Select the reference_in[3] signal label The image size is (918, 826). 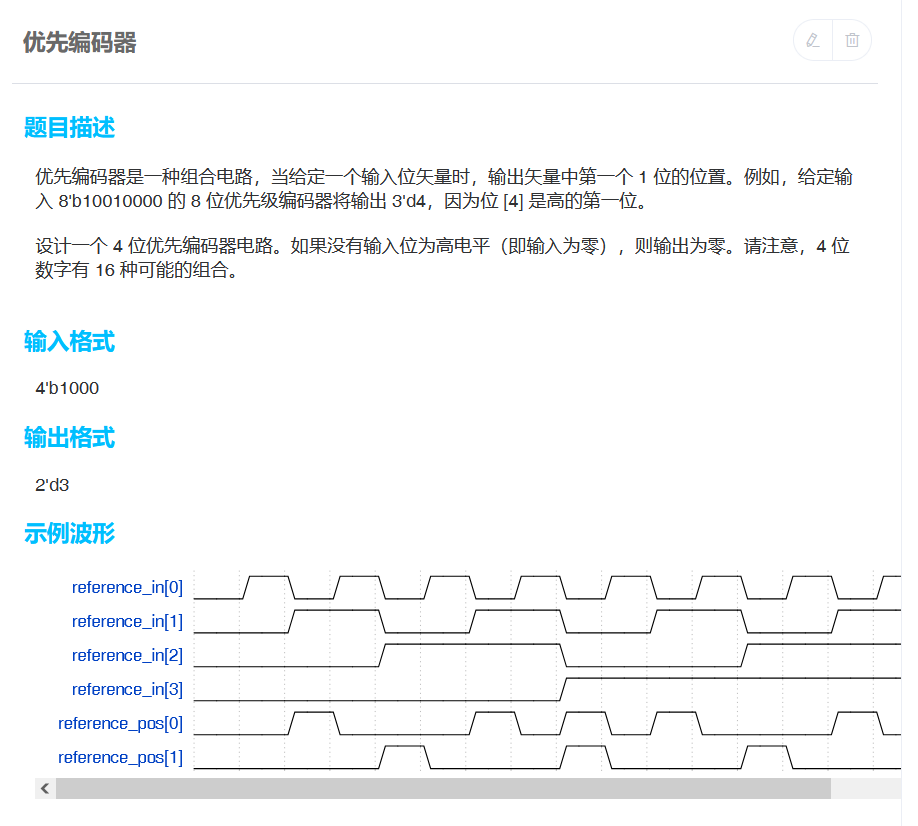pyautogui.click(x=127, y=689)
